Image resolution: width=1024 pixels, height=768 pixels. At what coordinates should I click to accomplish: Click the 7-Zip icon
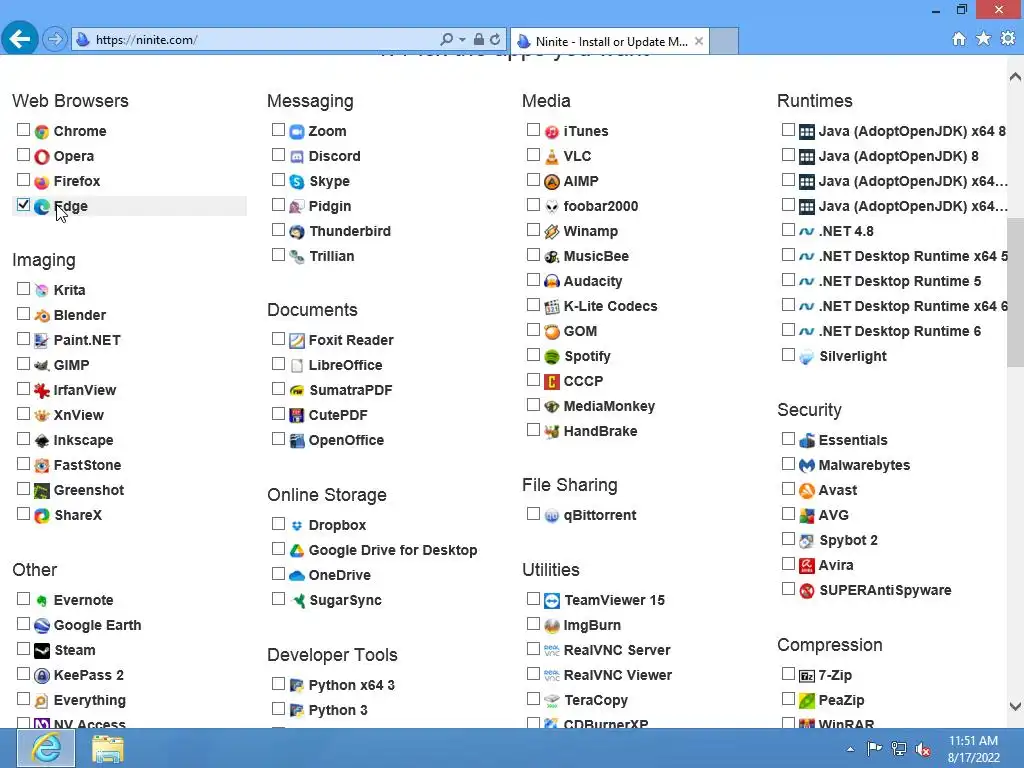point(807,676)
